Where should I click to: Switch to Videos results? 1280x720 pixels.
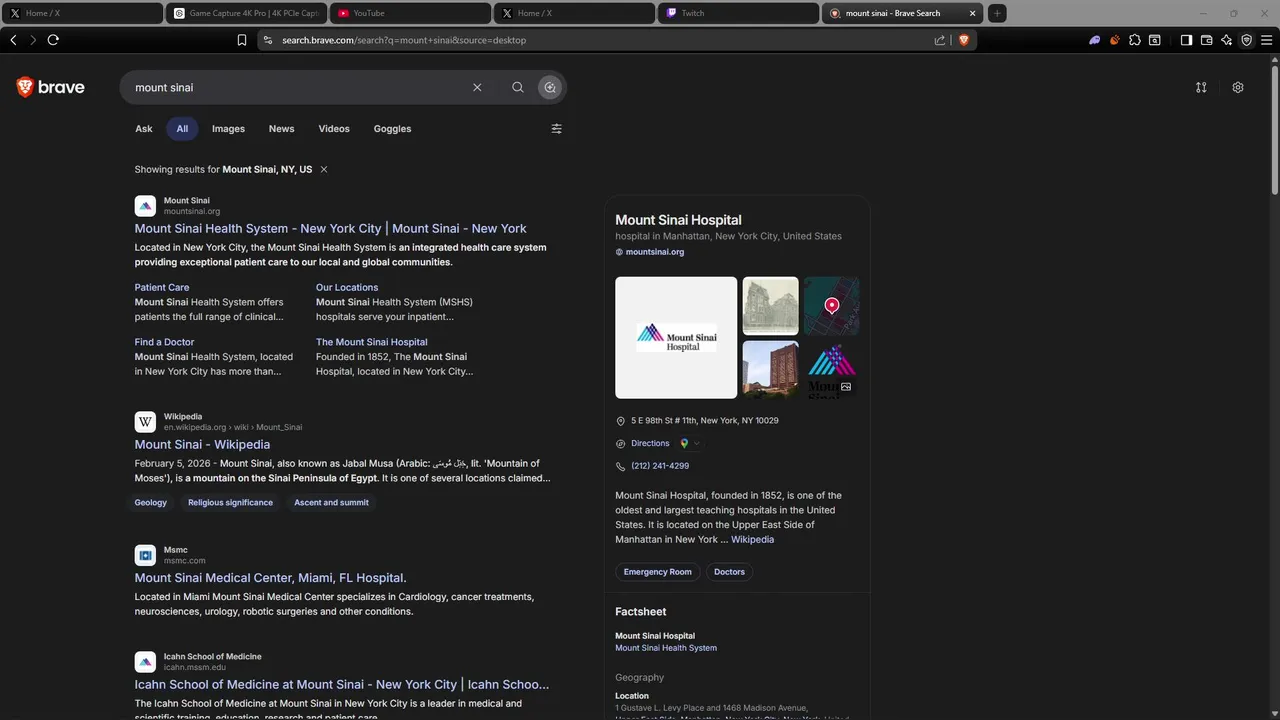click(x=334, y=129)
